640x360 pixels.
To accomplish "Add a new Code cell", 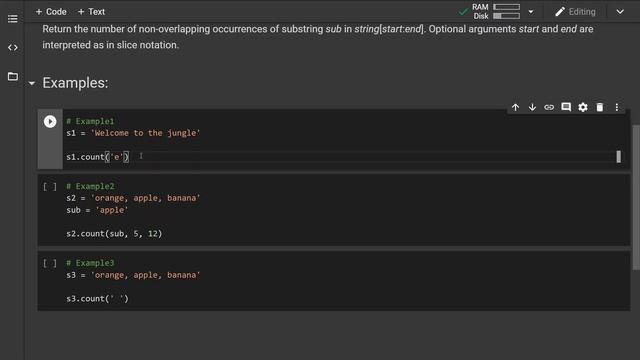I will coord(51,12).
